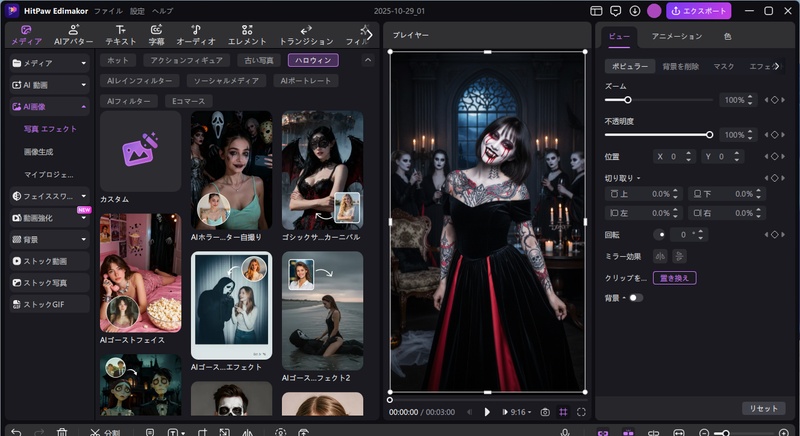Open ストック動画 in the sidebar
The width and height of the screenshot is (800, 436).
49,261
